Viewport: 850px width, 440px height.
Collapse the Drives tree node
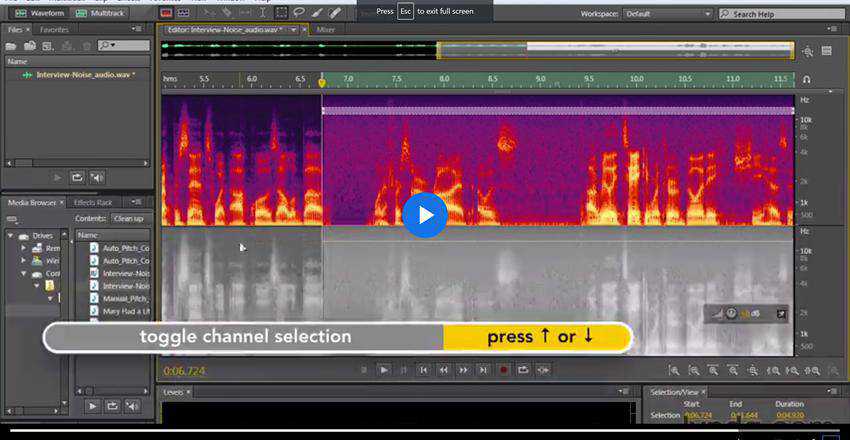11,236
